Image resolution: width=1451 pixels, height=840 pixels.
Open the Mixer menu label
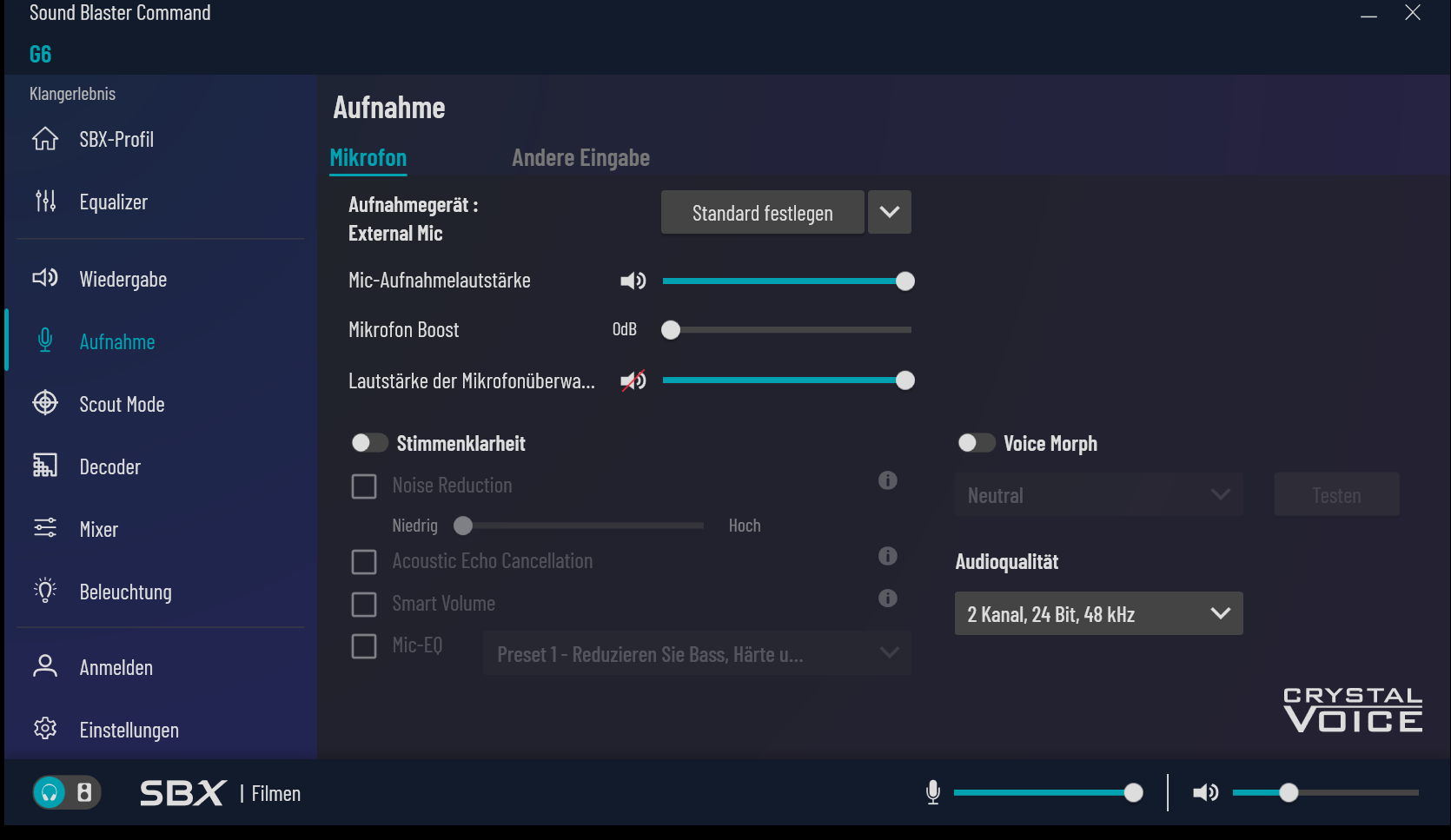coord(98,529)
